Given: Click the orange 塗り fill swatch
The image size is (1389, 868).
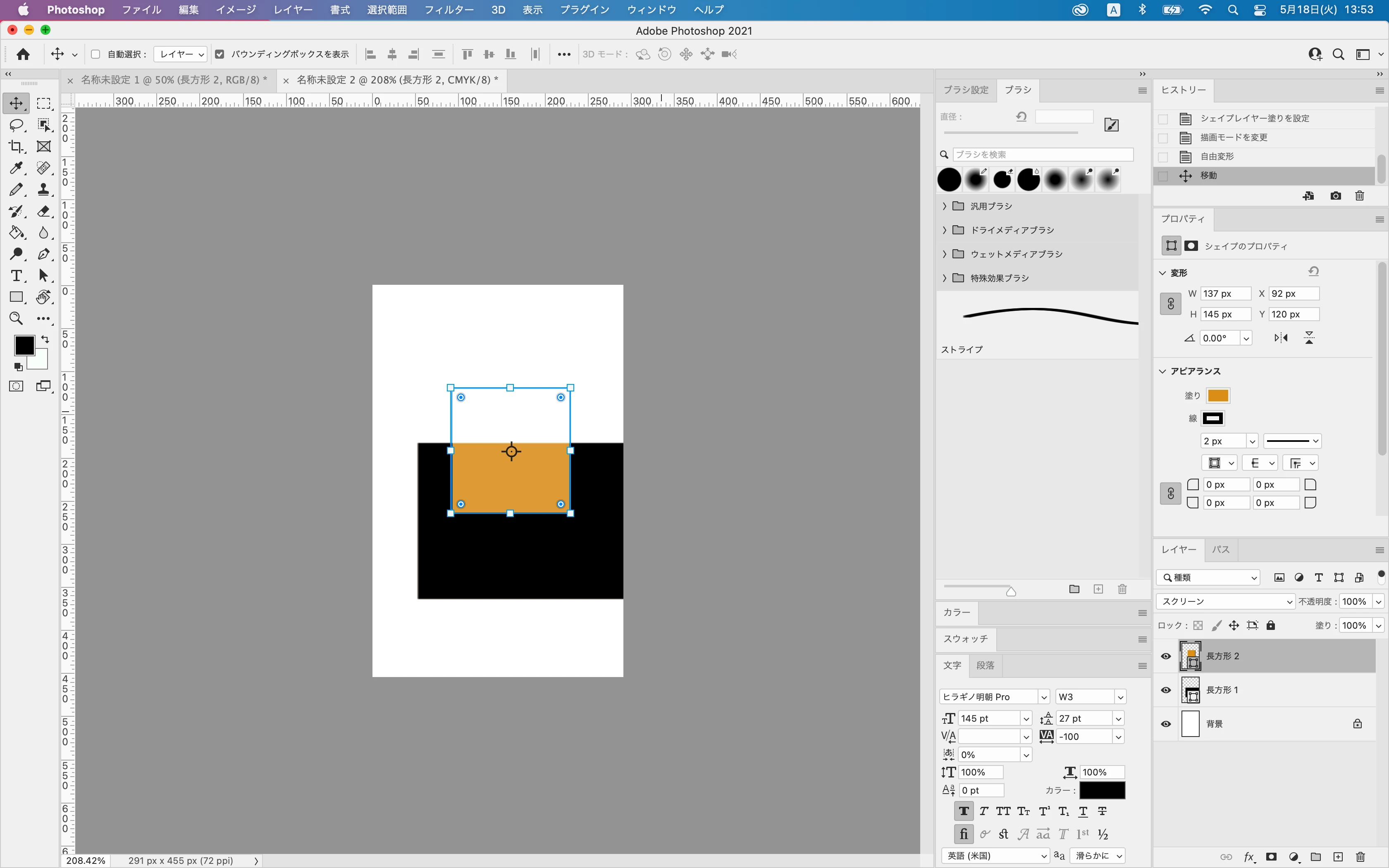Looking at the screenshot, I should [x=1217, y=396].
